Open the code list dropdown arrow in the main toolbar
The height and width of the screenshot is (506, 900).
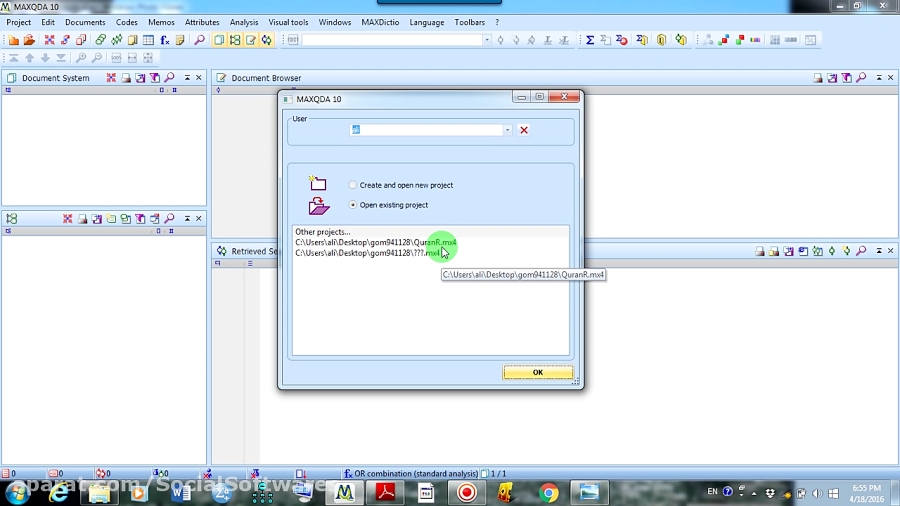(487, 40)
